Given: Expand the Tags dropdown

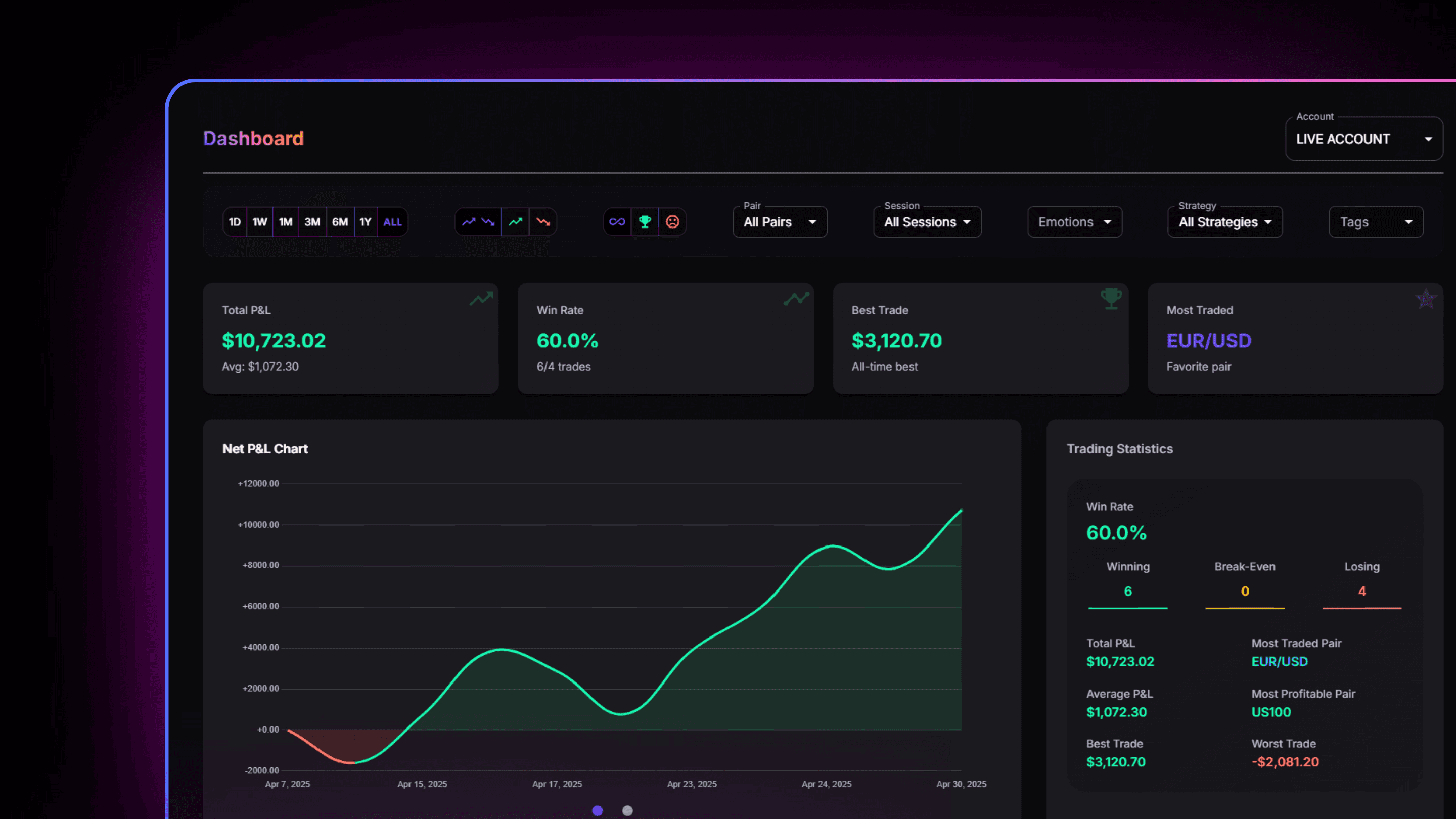Looking at the screenshot, I should [1376, 222].
